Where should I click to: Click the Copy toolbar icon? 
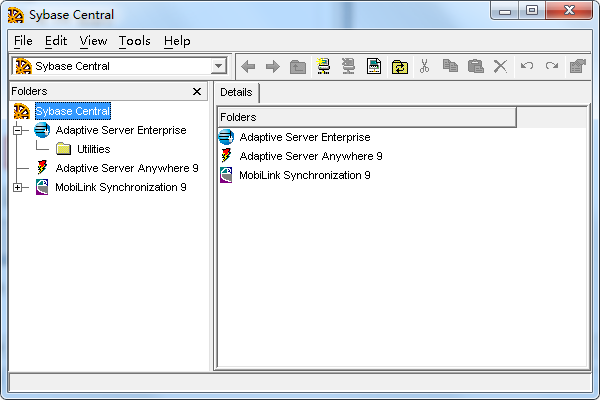click(x=450, y=66)
